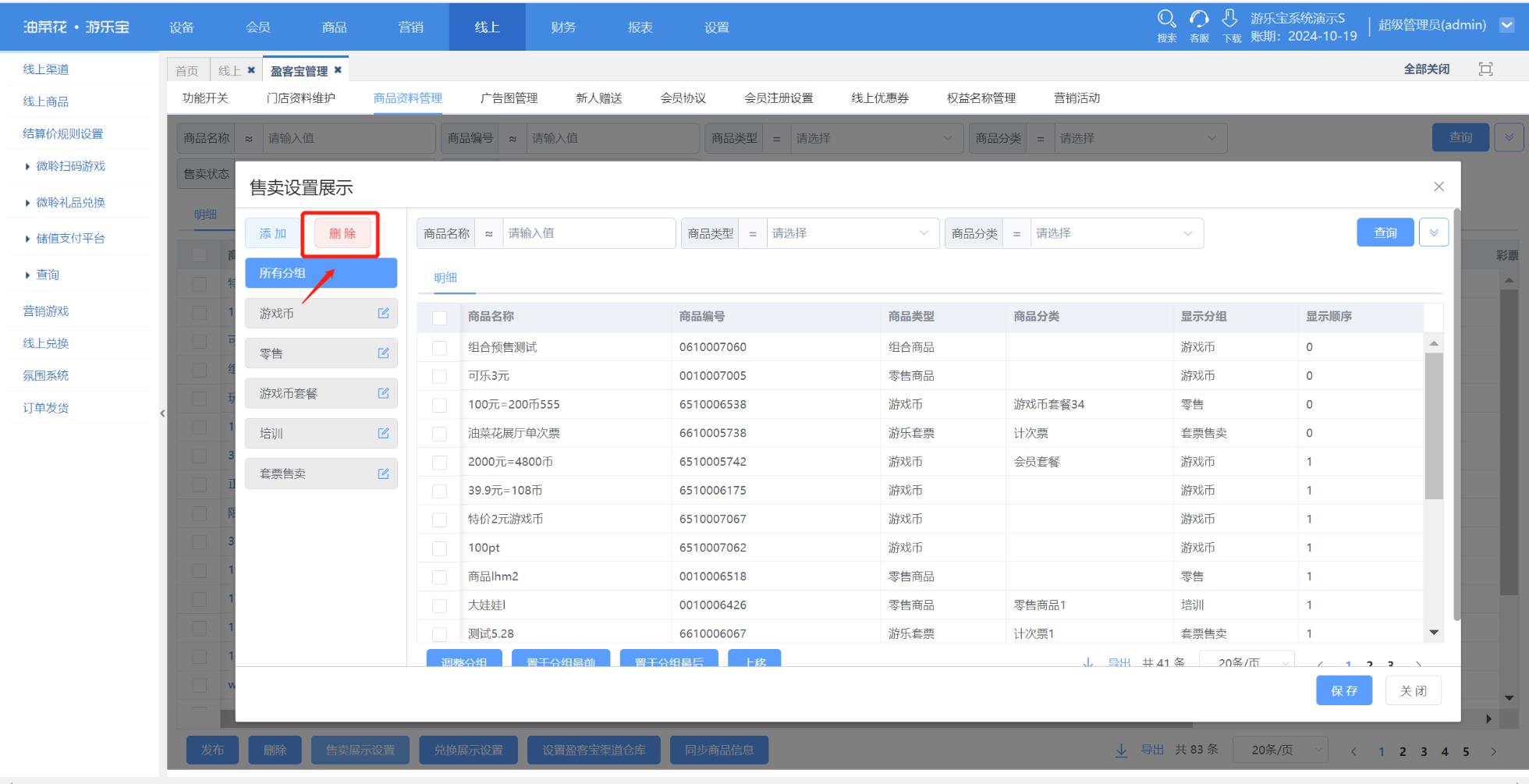
Task: Edit the 套票售卖 group with its pencil icon
Action: (x=383, y=474)
